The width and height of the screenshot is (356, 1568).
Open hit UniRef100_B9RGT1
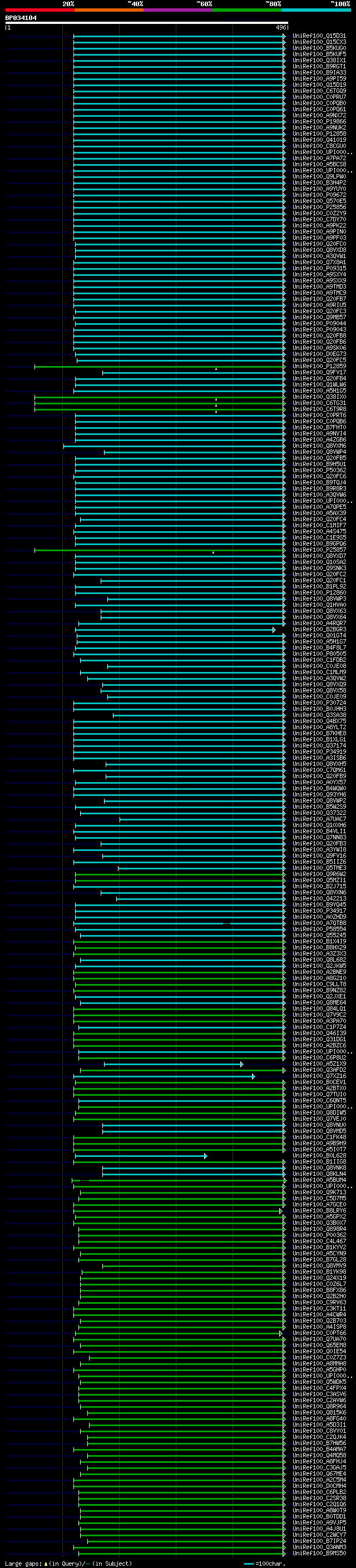point(319,66)
